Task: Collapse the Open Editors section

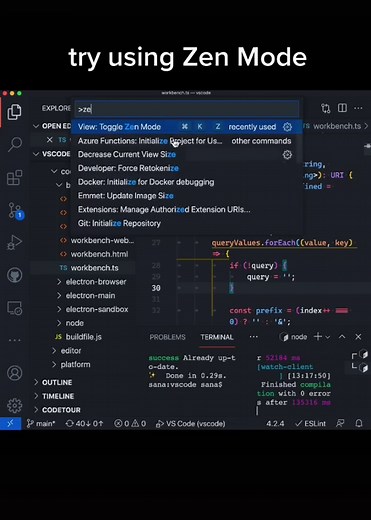Action: 36,126
